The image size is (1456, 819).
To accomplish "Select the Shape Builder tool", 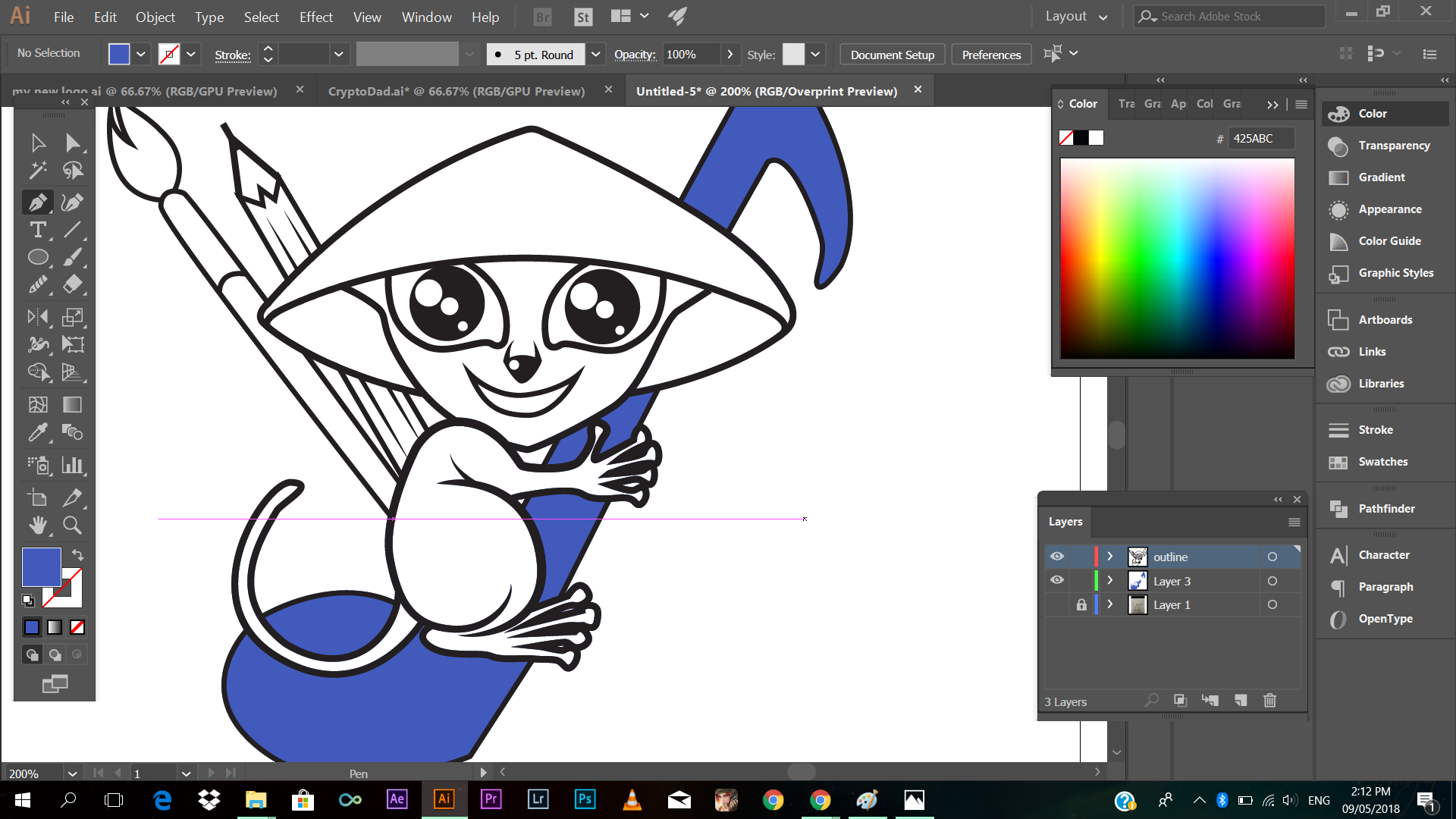I will 38,372.
